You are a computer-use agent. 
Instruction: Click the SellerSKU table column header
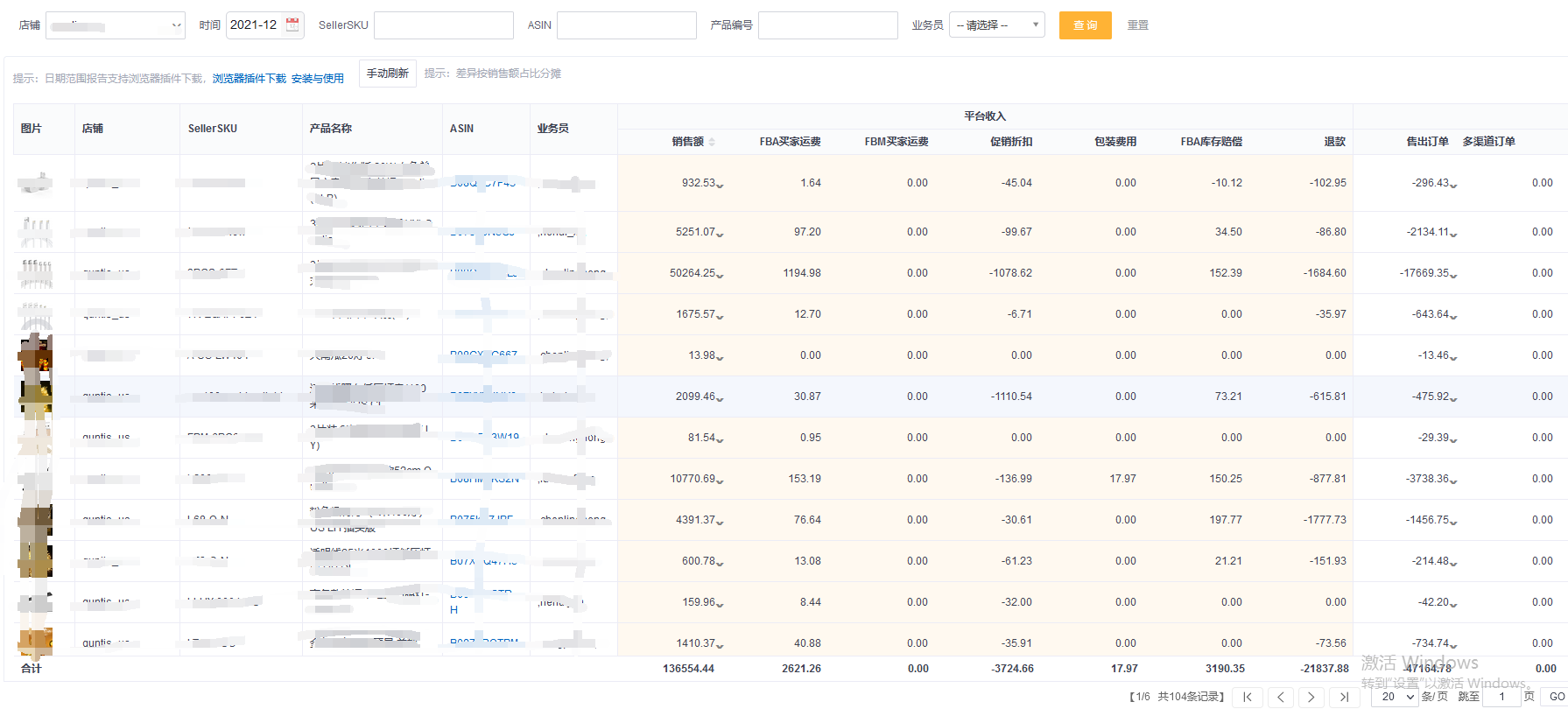[x=213, y=129]
